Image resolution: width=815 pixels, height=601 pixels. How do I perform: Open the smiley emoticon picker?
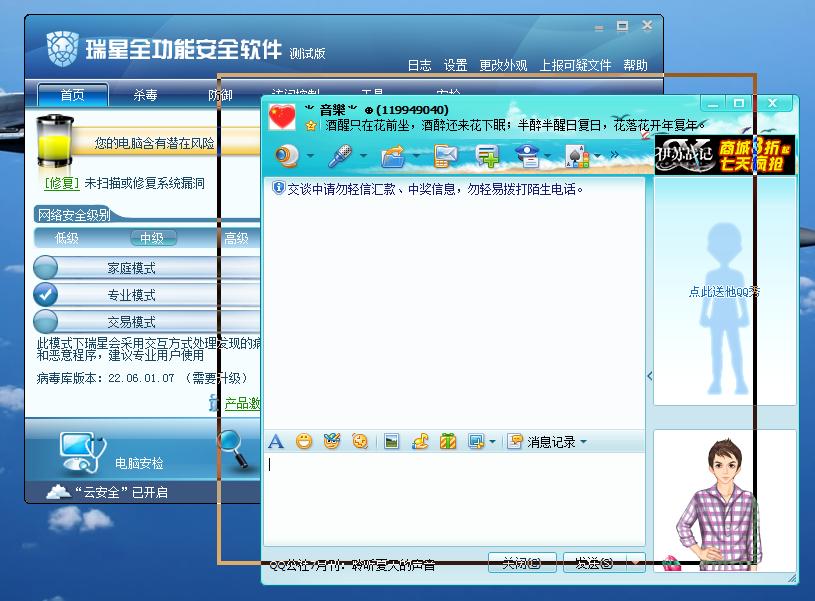[x=304, y=441]
